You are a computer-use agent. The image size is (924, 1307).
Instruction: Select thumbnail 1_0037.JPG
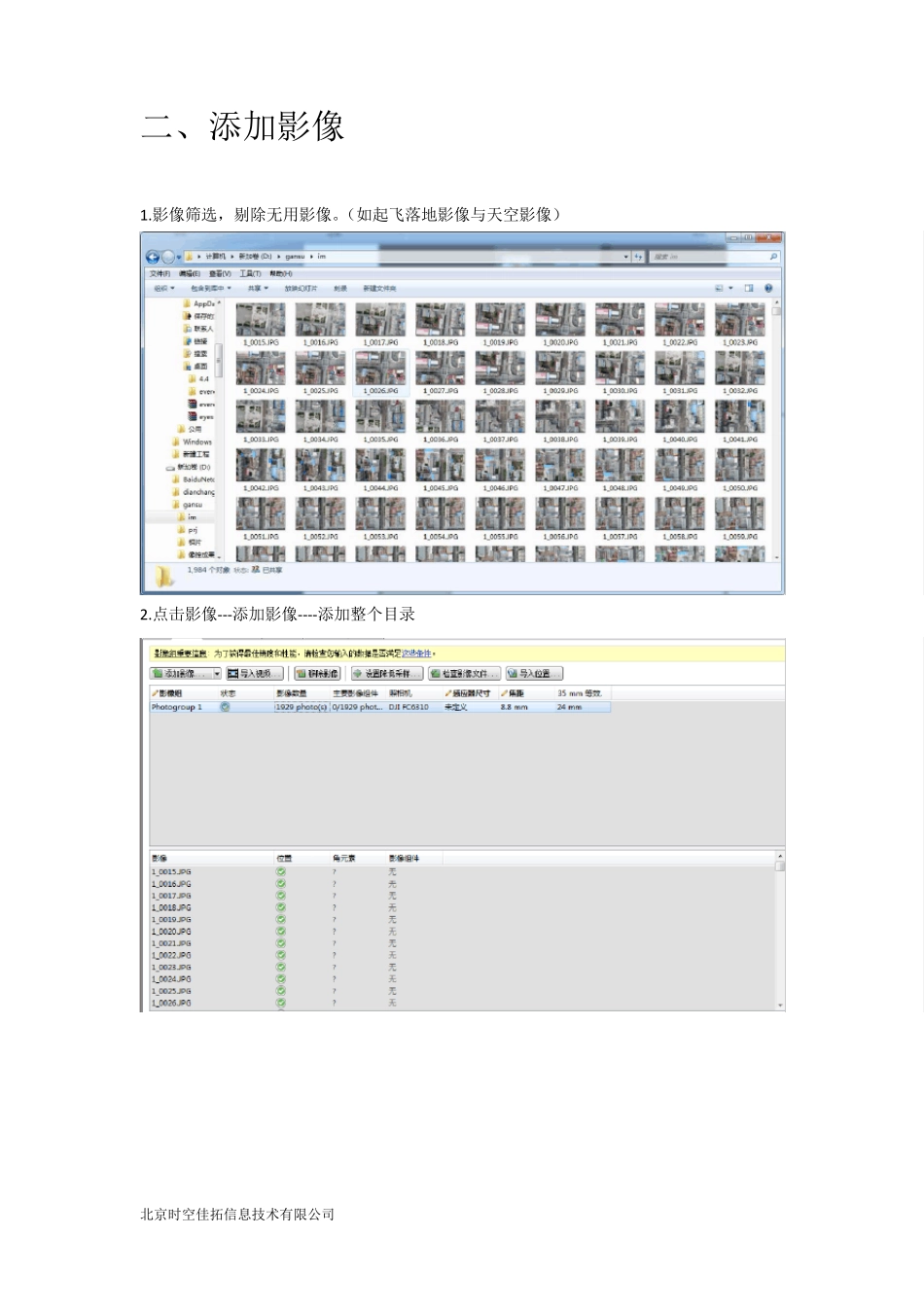(500, 422)
